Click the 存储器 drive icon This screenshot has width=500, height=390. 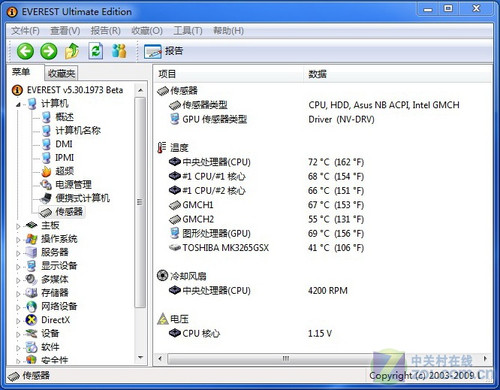click(x=31, y=293)
